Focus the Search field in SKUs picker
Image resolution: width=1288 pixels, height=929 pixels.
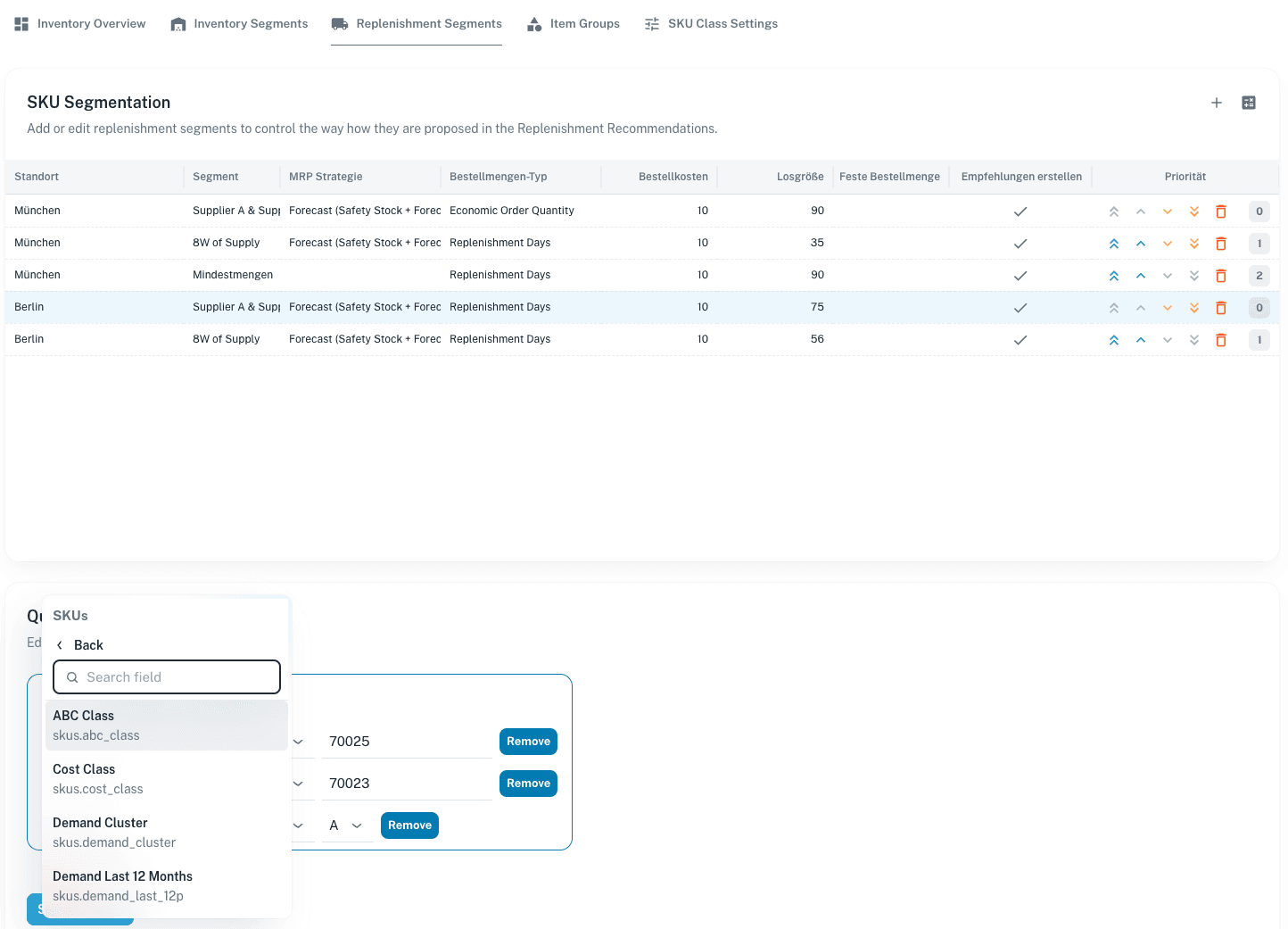click(x=167, y=677)
